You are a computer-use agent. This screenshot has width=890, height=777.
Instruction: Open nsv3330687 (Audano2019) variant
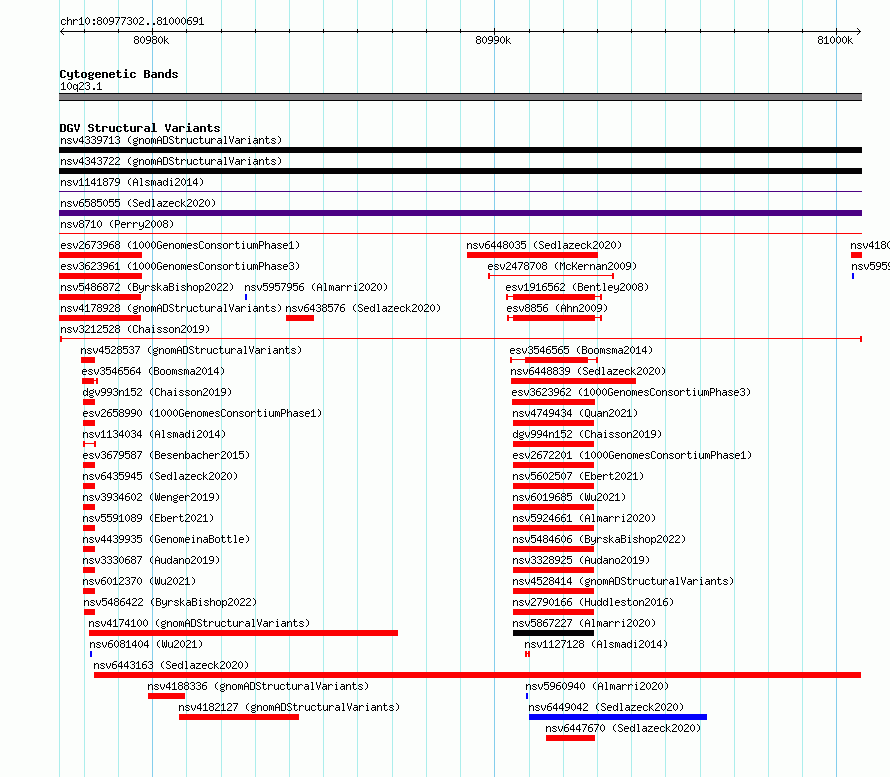151,560
